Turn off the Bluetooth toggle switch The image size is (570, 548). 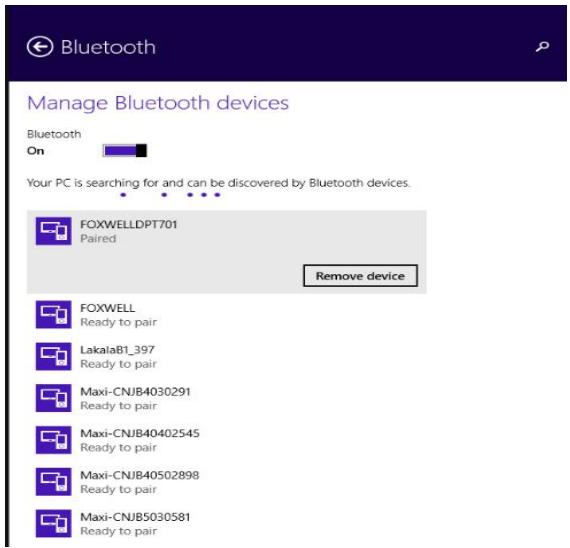(125, 151)
